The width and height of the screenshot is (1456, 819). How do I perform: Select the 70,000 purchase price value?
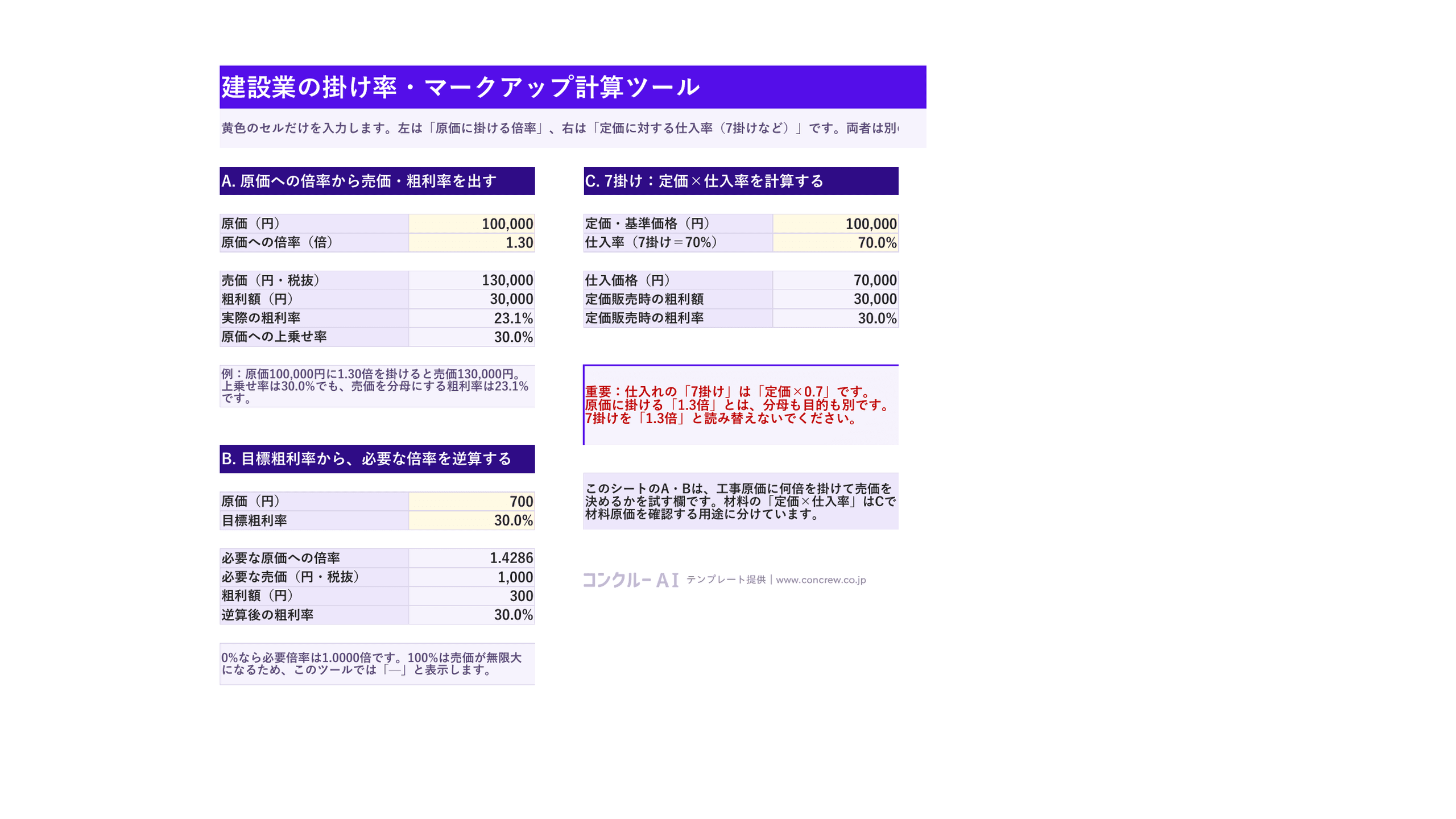835,280
